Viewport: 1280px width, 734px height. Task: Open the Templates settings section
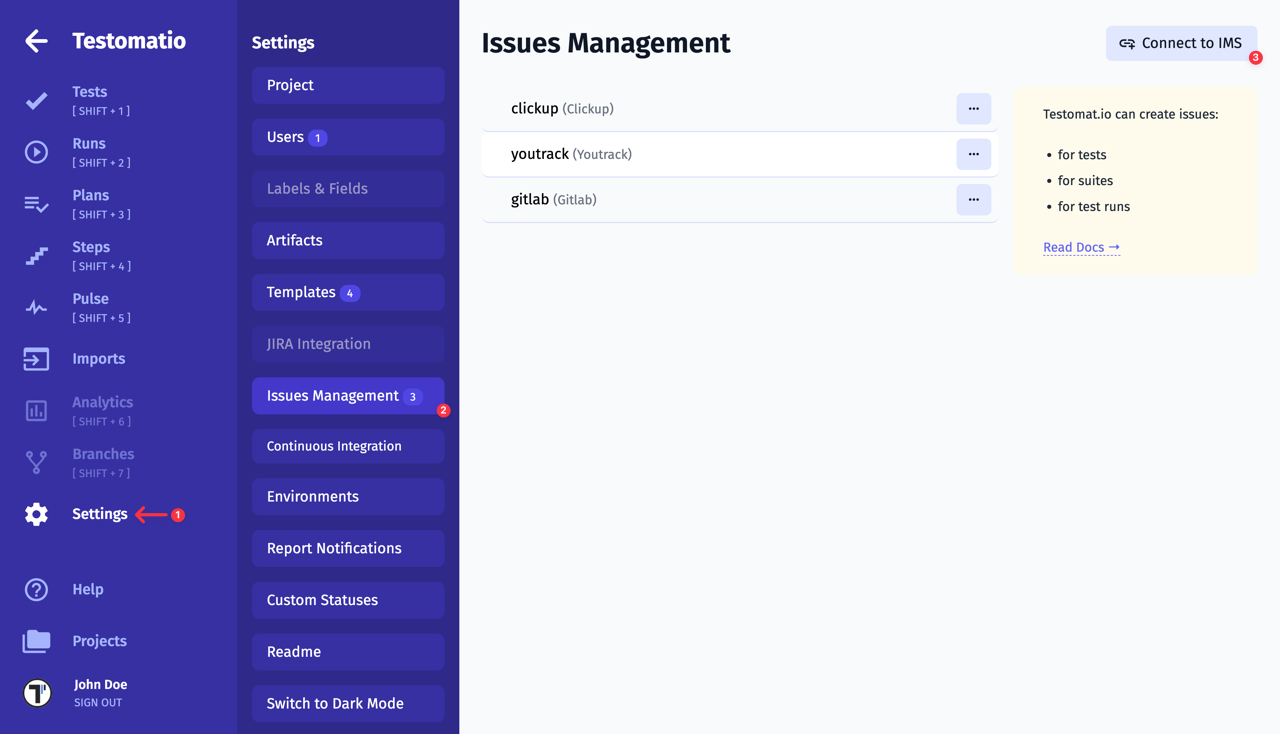[347, 293]
